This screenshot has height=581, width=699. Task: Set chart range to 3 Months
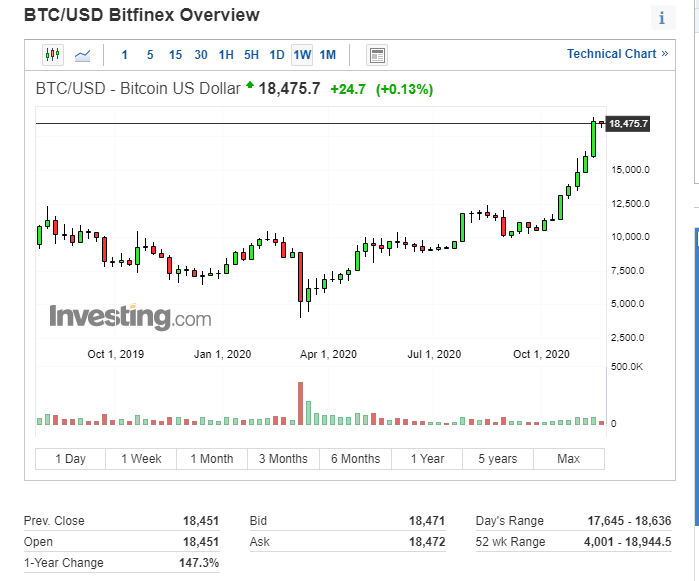(284, 459)
